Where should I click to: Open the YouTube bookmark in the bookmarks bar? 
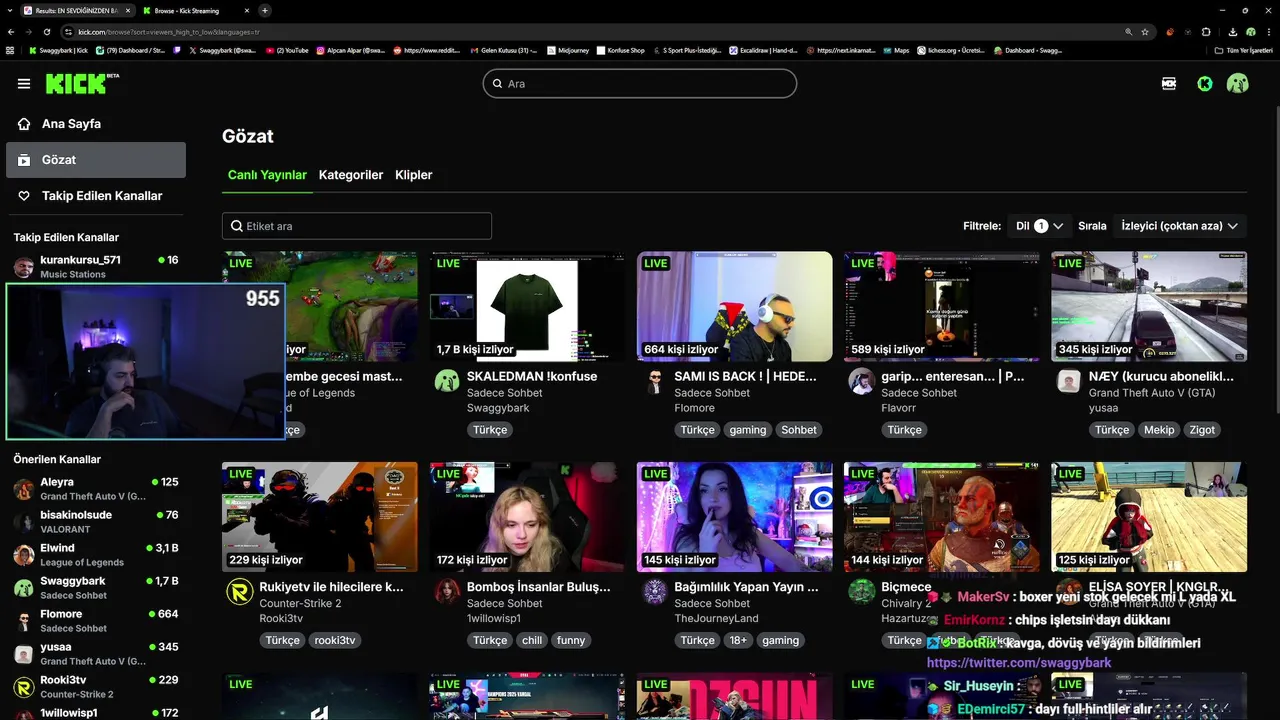pyautogui.click(x=287, y=50)
